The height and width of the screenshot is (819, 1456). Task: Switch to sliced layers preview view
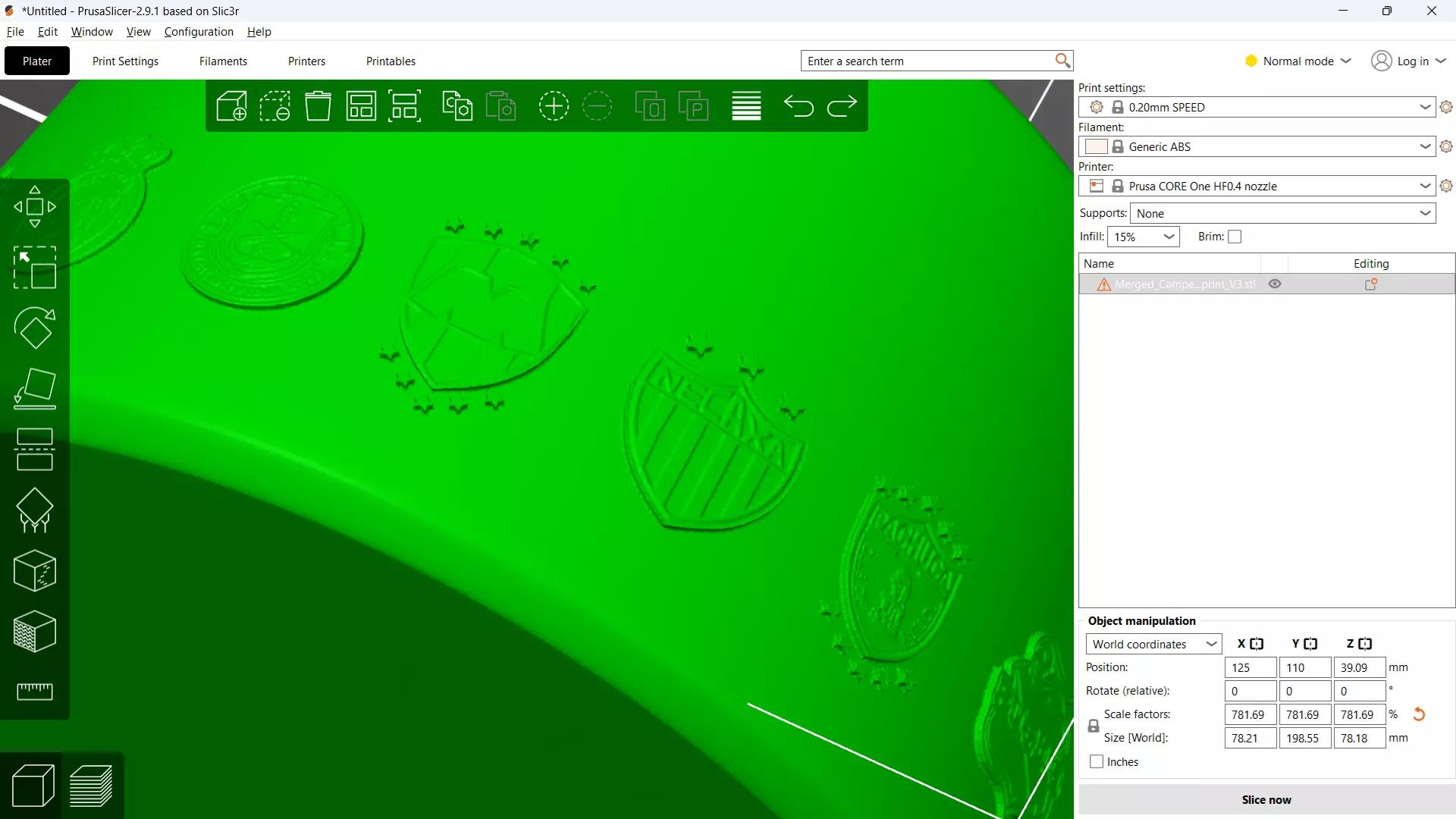point(92,786)
